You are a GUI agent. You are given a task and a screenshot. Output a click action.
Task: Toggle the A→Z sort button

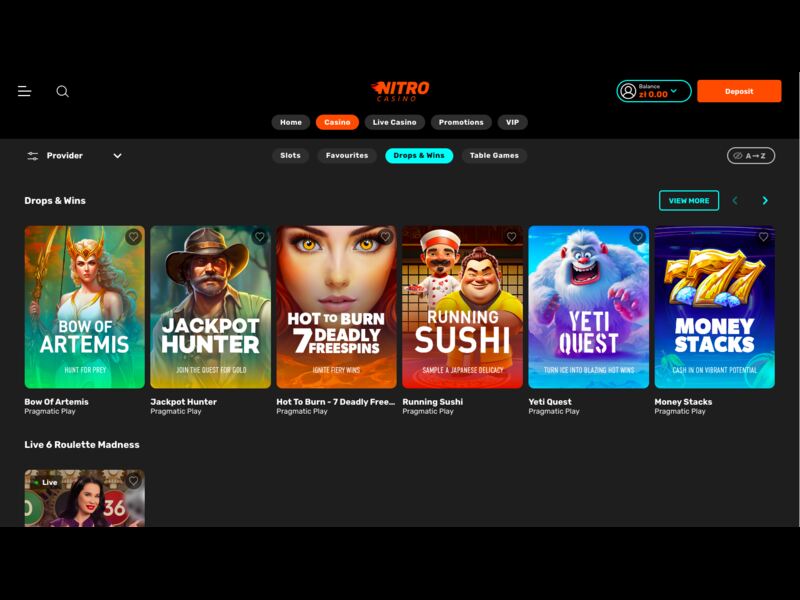[x=750, y=156]
